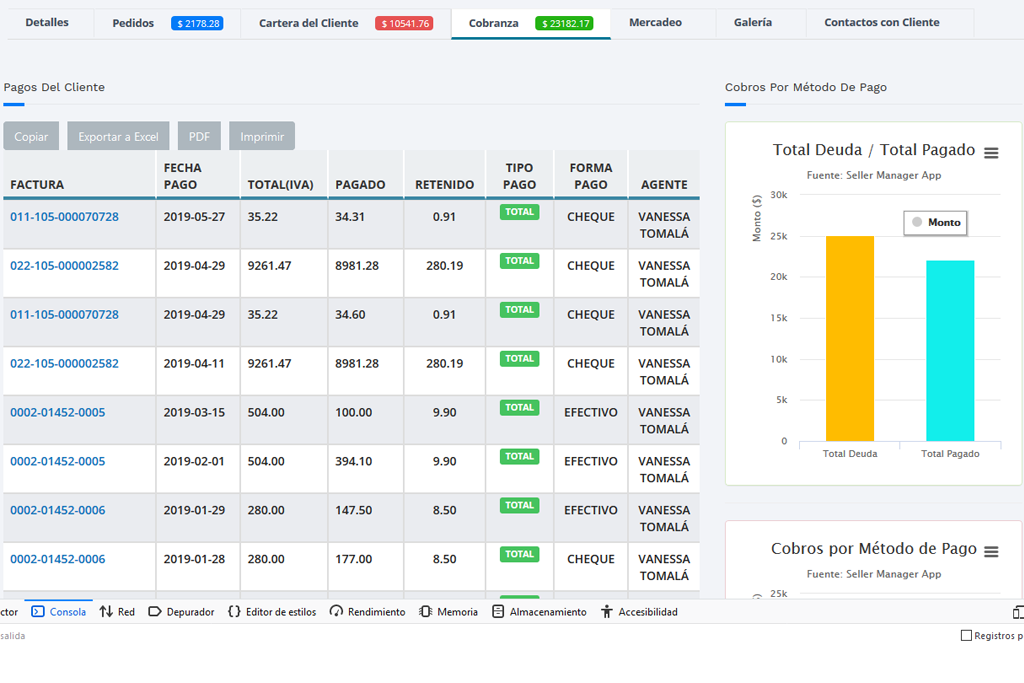Click CHEQUE in the 2019-01-28 row

[590, 560]
